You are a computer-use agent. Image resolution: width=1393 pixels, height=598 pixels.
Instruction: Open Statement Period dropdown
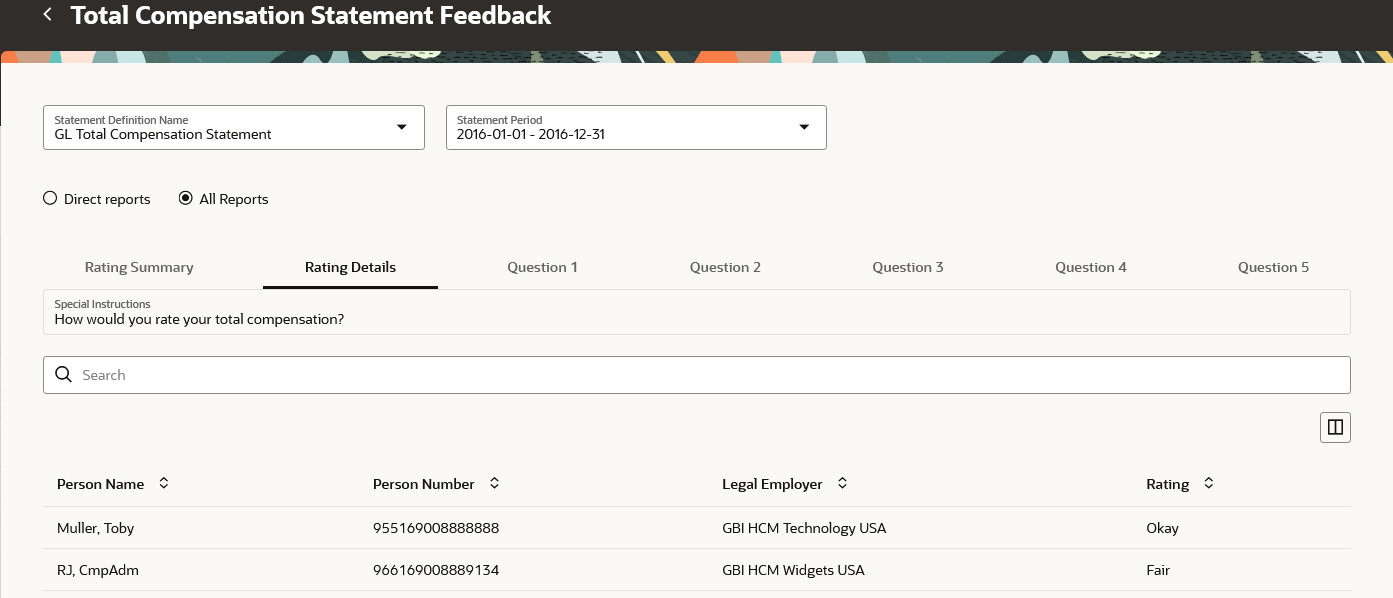click(x=636, y=127)
